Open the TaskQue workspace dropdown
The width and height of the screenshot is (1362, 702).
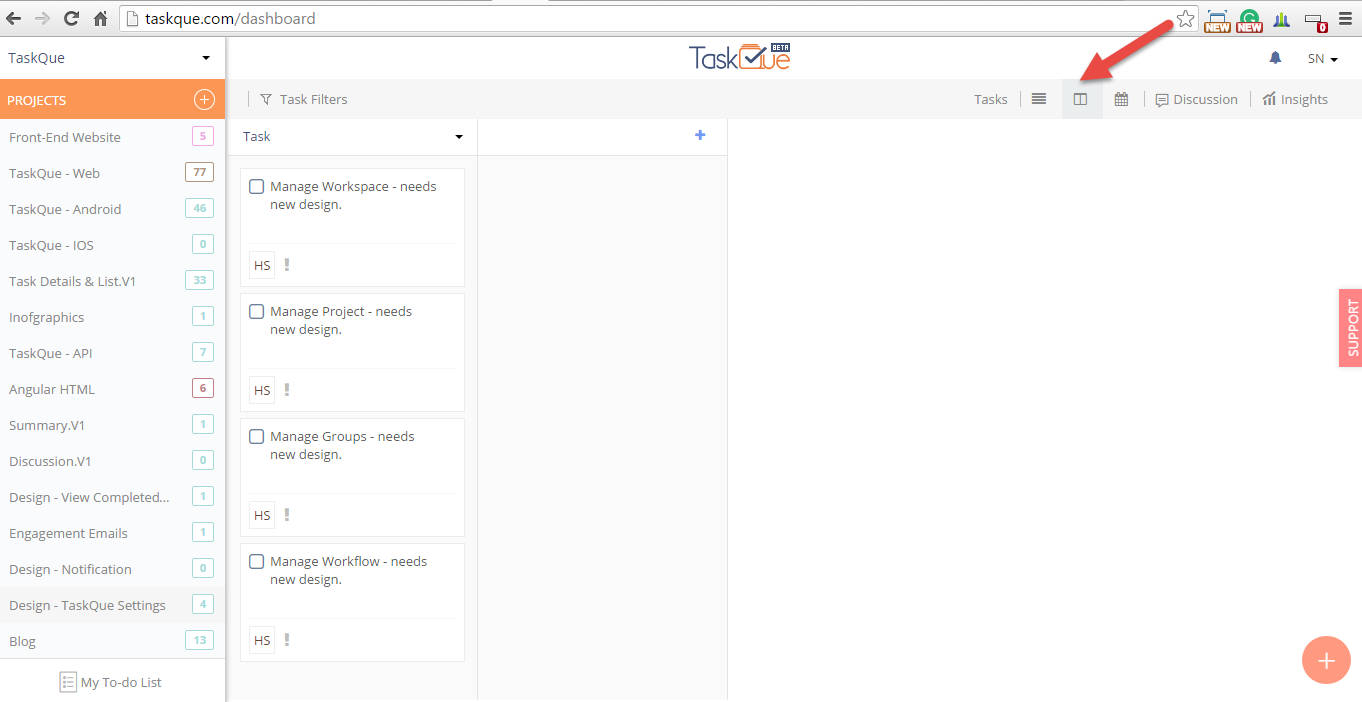click(110, 57)
